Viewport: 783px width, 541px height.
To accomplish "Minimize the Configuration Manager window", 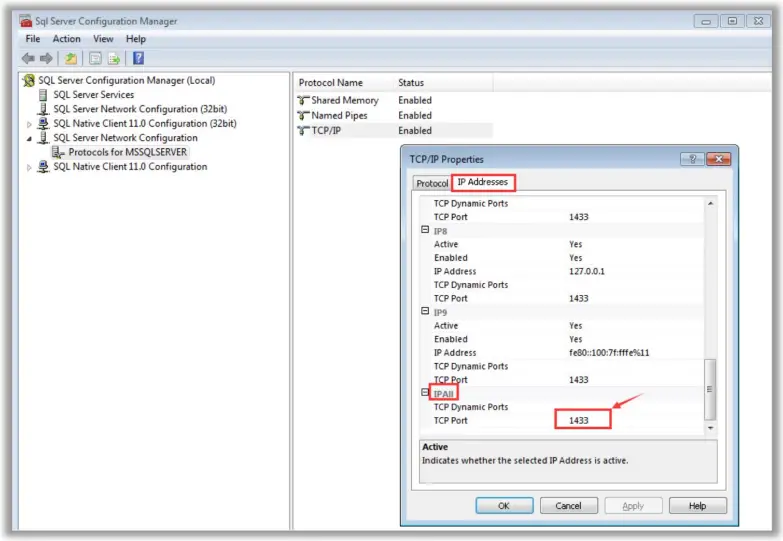I will click(x=706, y=21).
